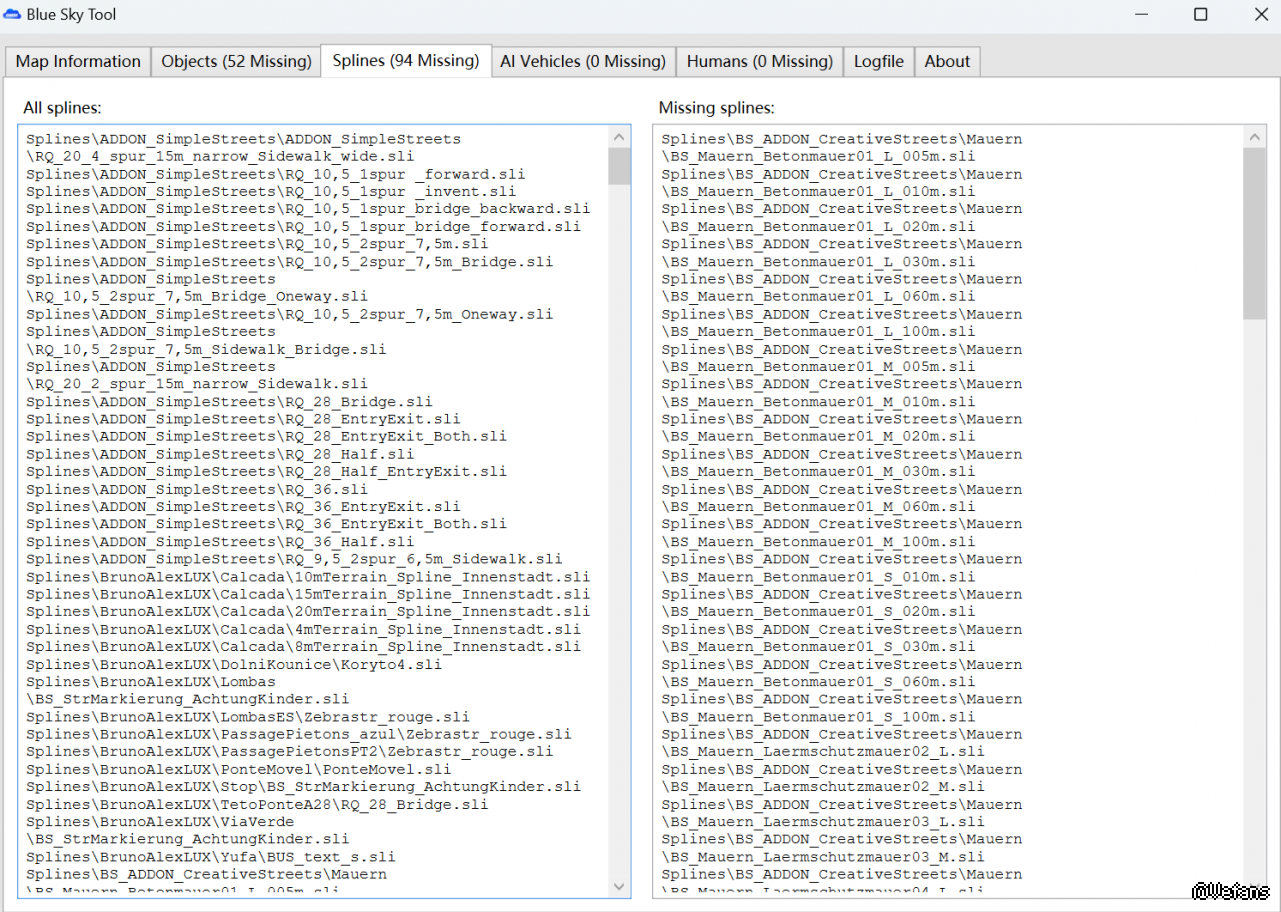Image resolution: width=1281 pixels, height=912 pixels.
Task: Click the Blue Sky Tool cloud icon
Action: (x=12, y=15)
